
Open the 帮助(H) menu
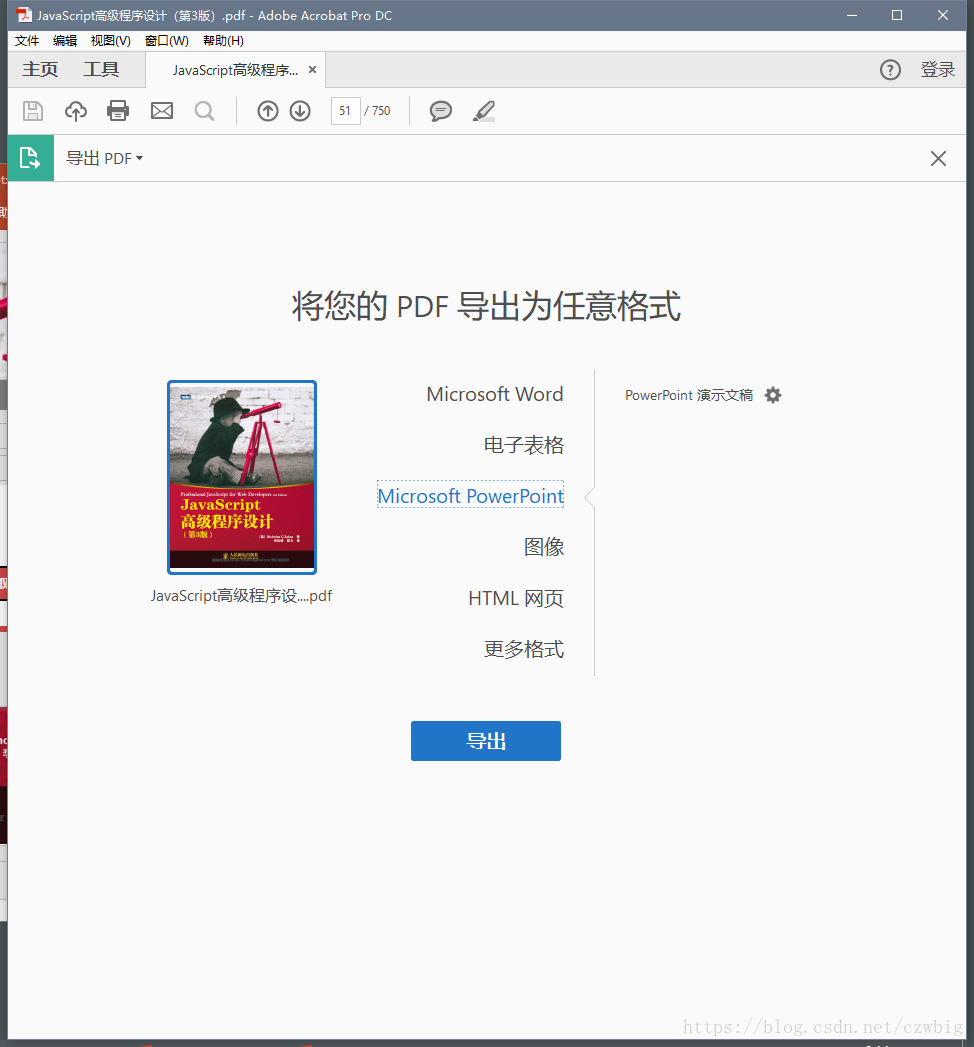223,41
